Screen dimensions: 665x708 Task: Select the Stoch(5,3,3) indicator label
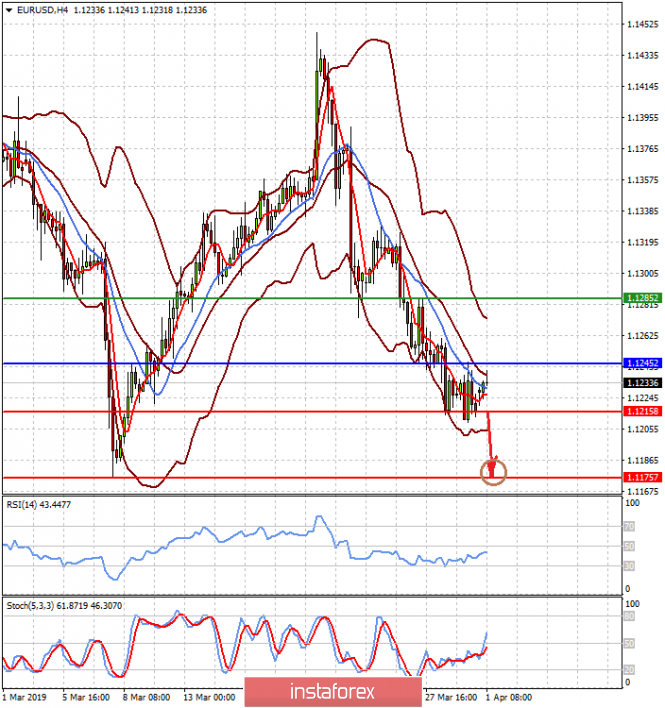[x=64, y=606]
